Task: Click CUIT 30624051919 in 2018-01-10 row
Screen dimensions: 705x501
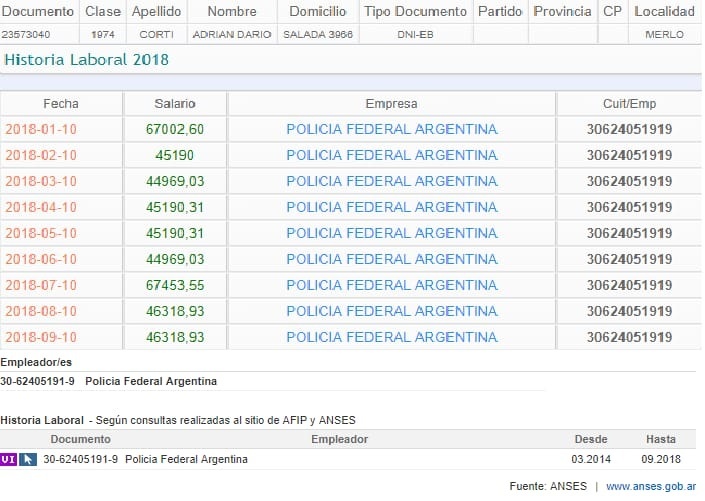Action: (x=629, y=130)
